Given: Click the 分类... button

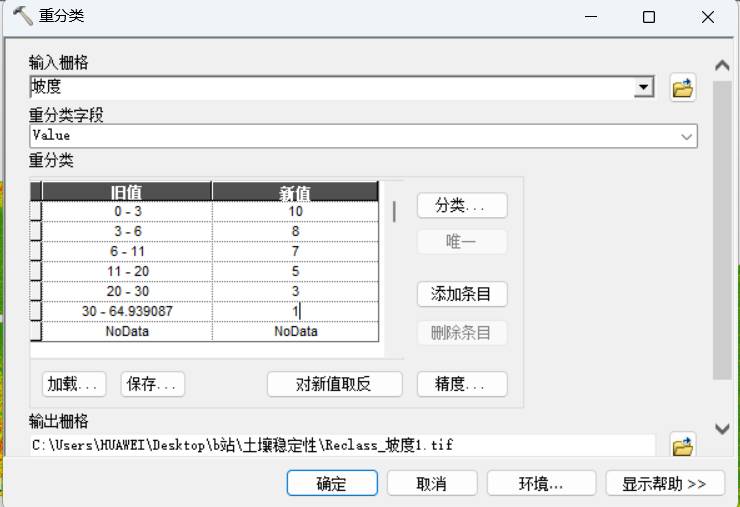Looking at the screenshot, I should (x=461, y=205).
